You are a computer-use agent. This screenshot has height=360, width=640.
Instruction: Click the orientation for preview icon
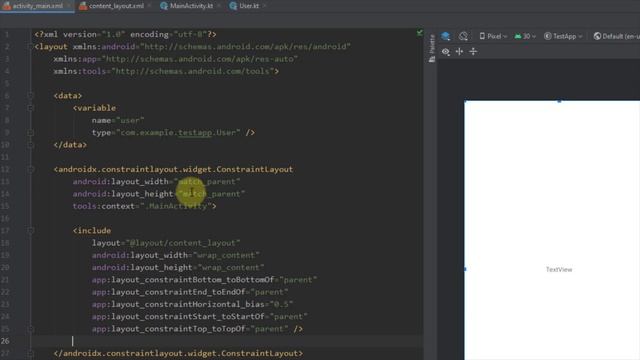point(463,36)
